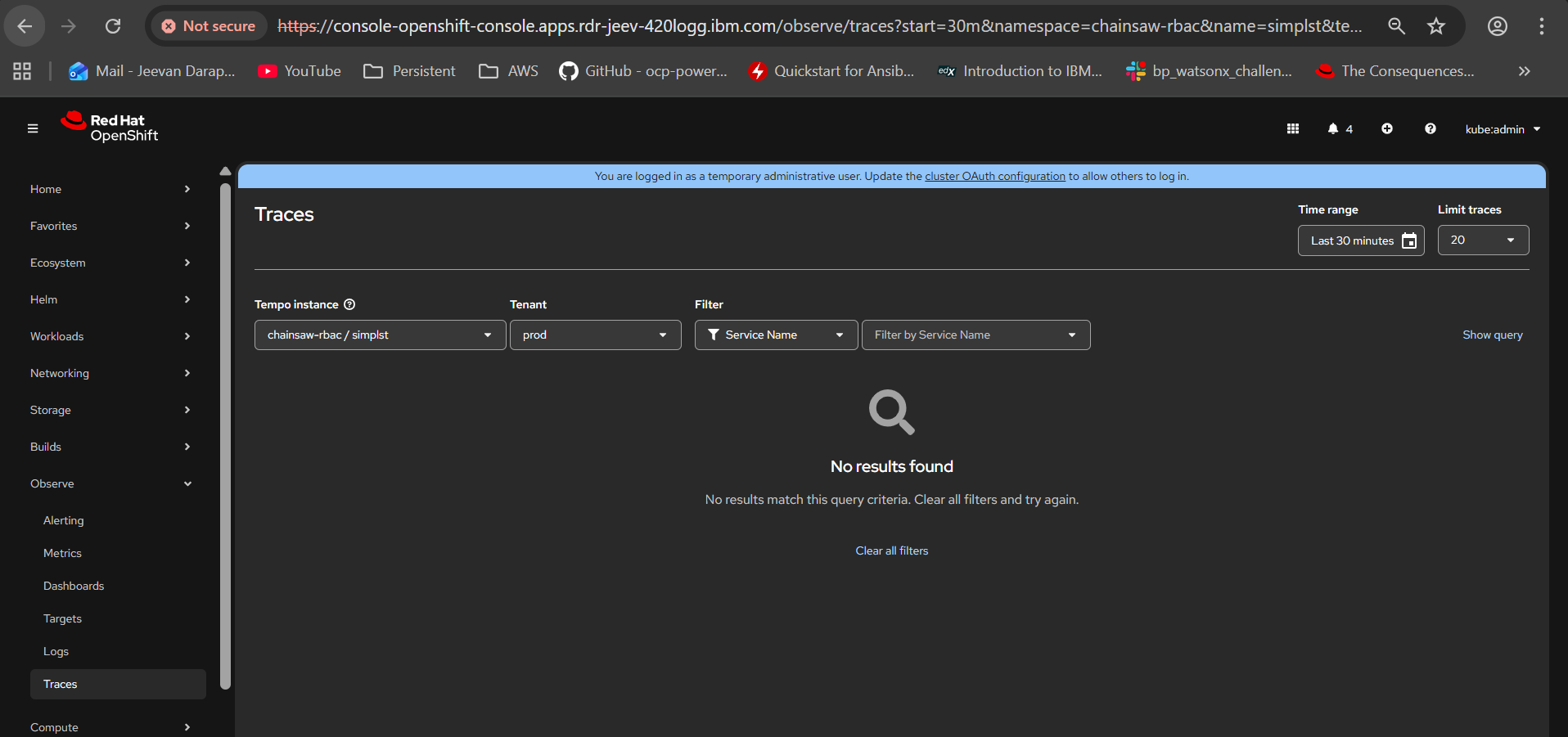This screenshot has width=1568, height=737.
Task: Toggle the hamburger navigation menu
Action: [x=33, y=128]
